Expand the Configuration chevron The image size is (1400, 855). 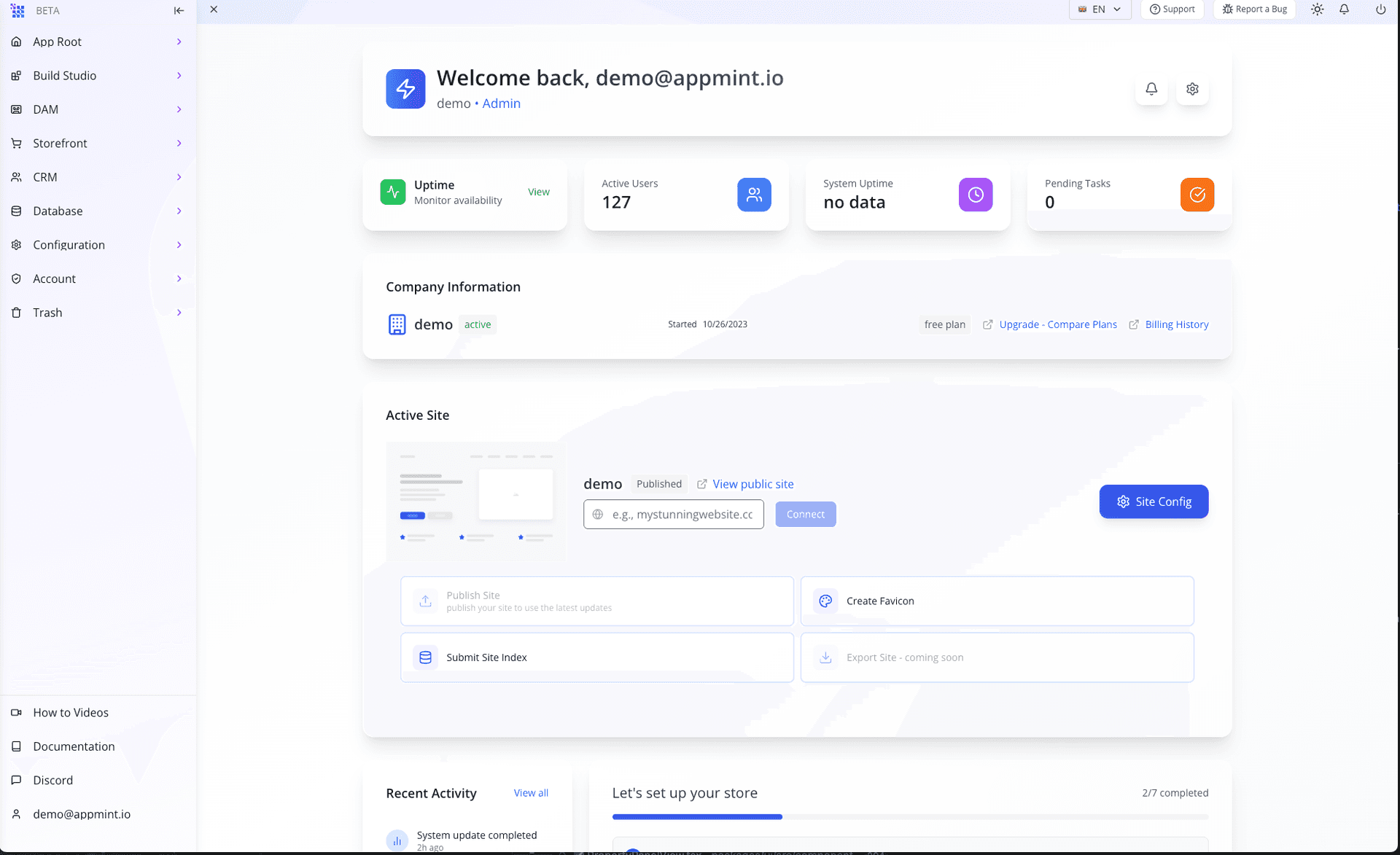point(179,245)
